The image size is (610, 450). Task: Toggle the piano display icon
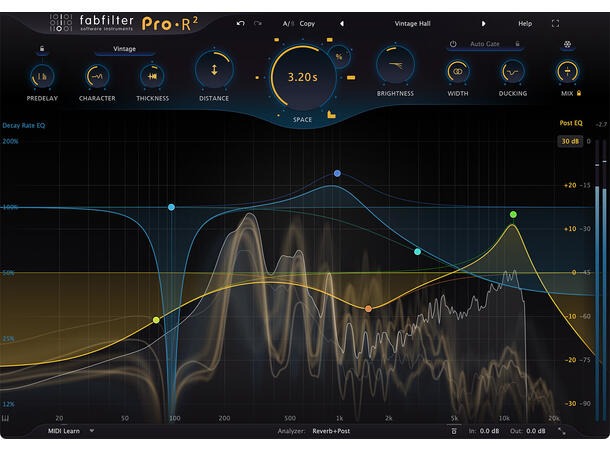tap(5, 418)
